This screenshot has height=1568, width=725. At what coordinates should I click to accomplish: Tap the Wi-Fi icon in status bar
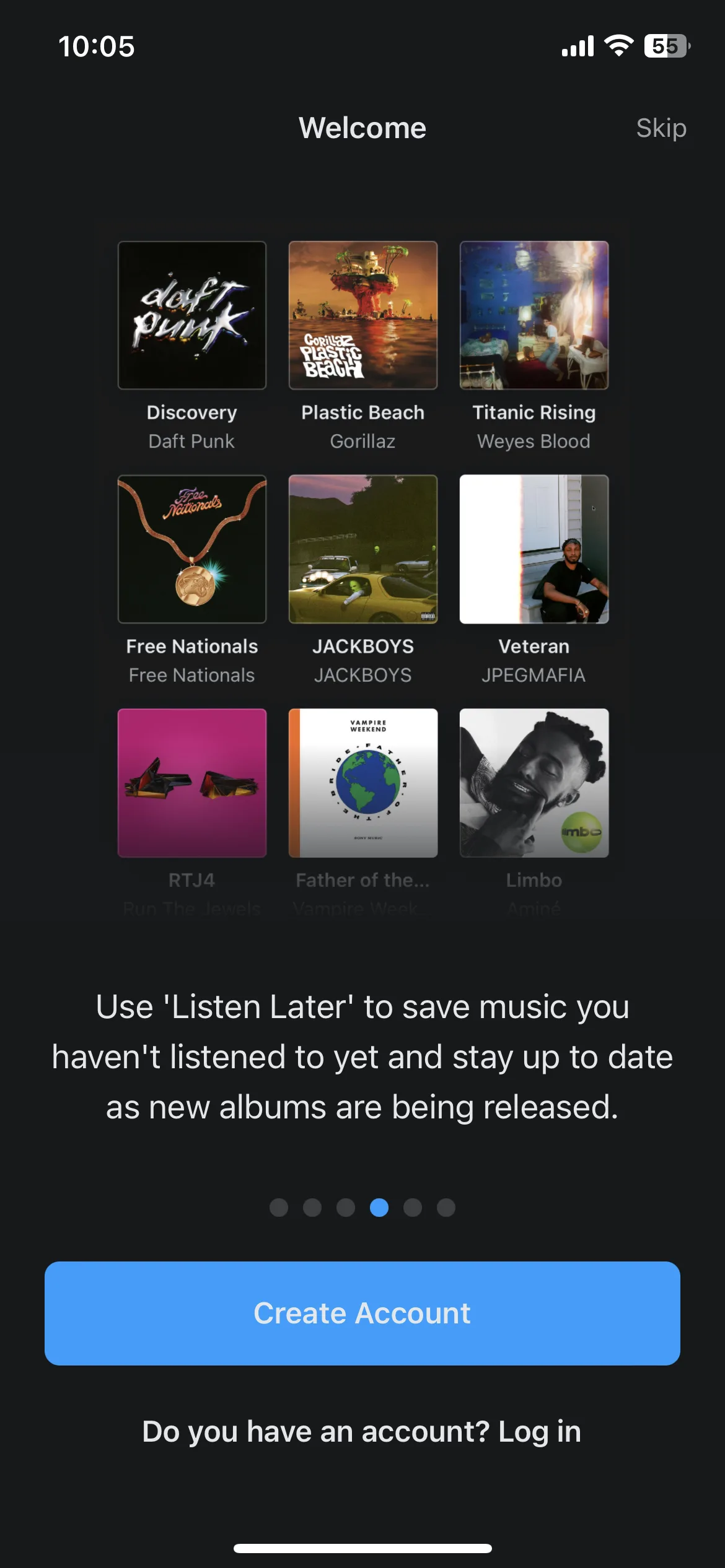pos(618,46)
